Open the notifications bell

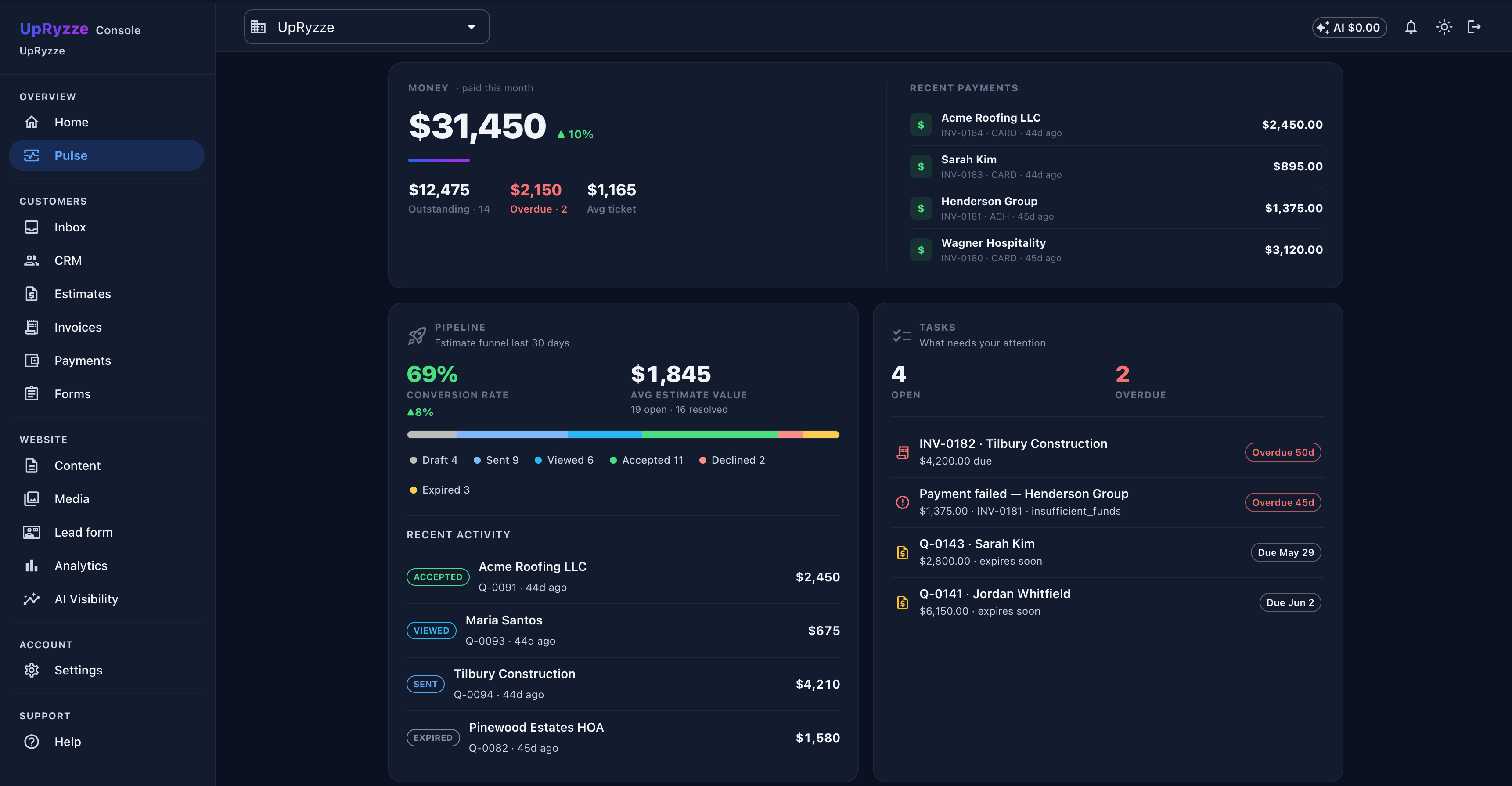pyautogui.click(x=1411, y=27)
